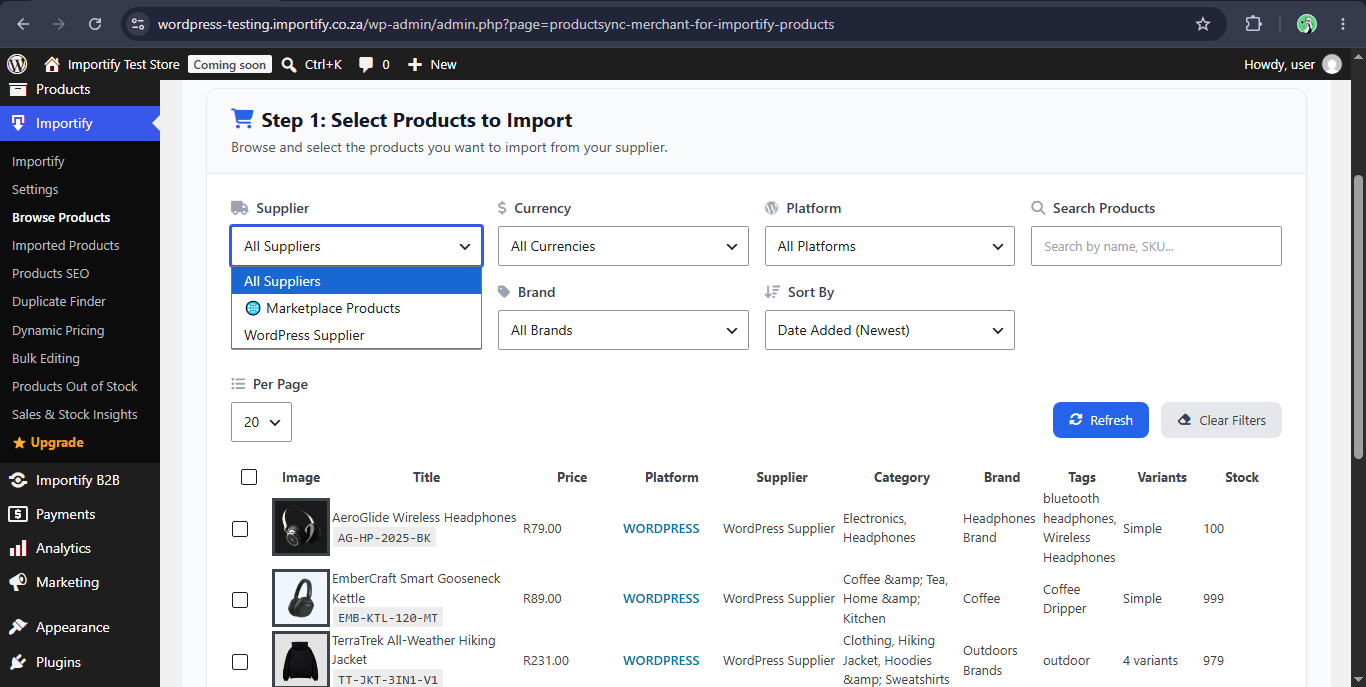Screen dimensions: 1366x687
Task: Open the comments bubble icon
Action: point(367,65)
